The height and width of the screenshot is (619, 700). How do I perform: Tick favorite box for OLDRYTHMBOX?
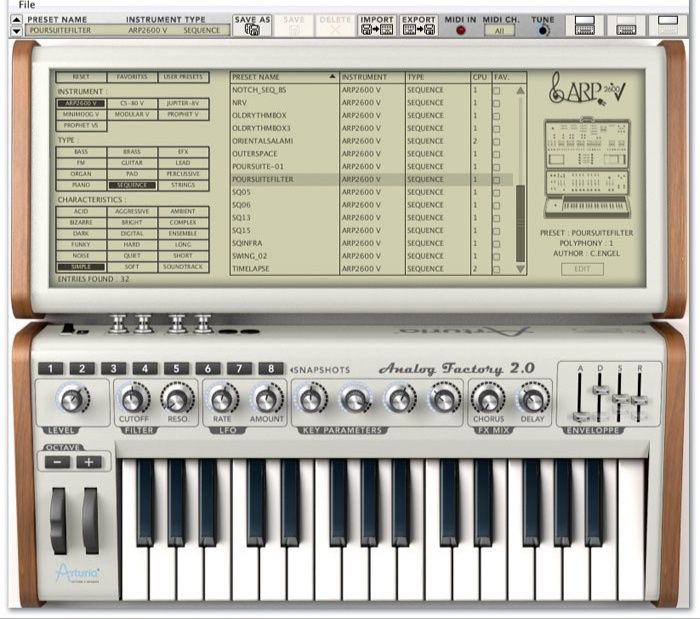click(x=496, y=116)
